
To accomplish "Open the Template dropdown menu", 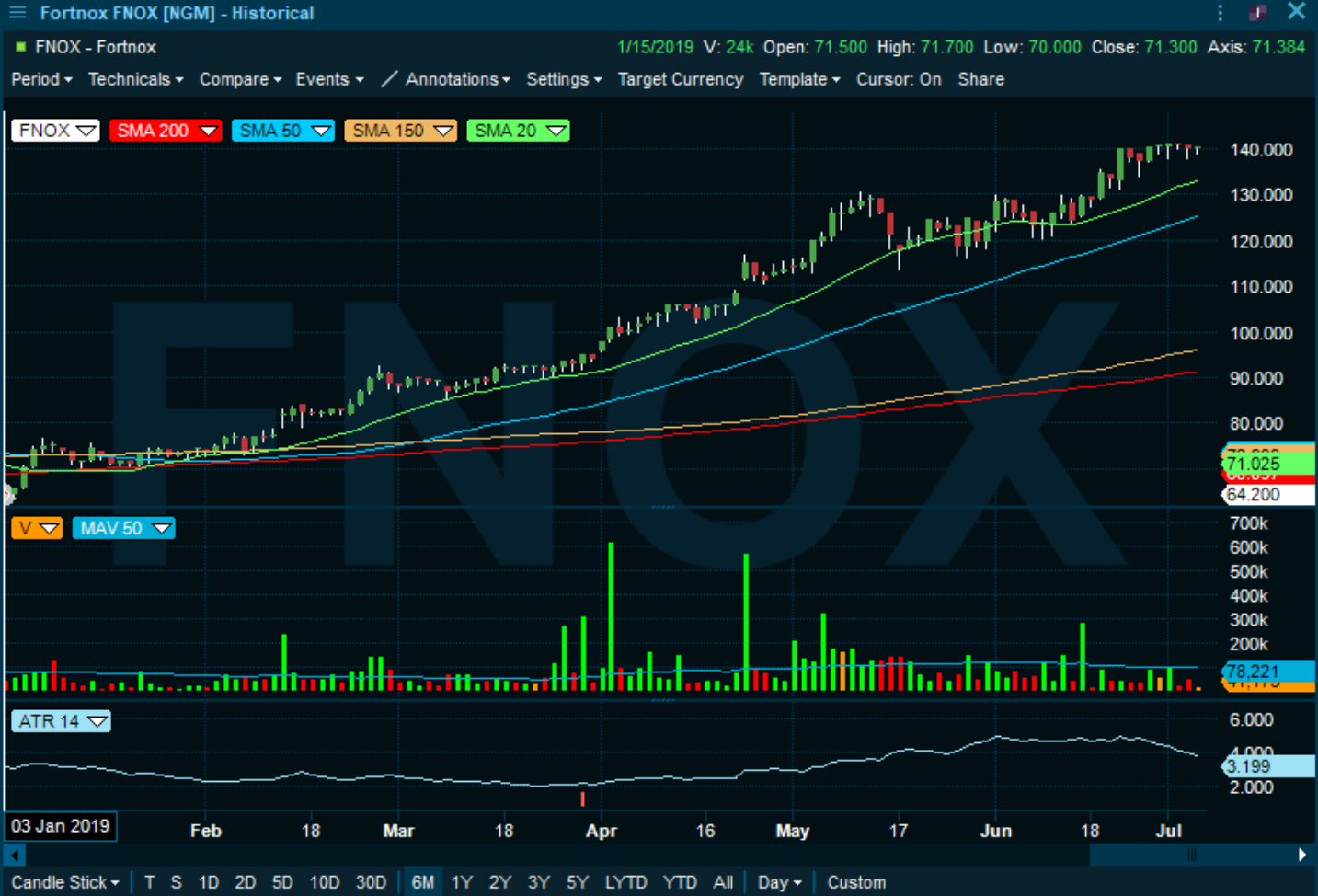I will (799, 79).
